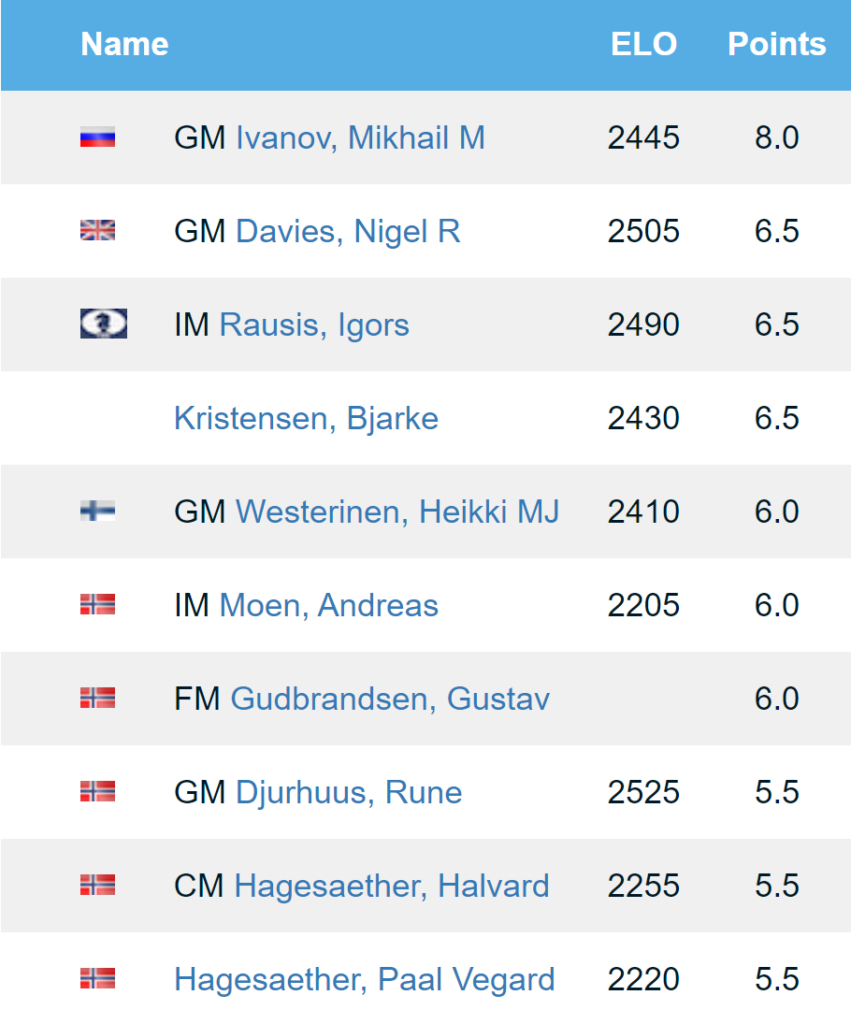Click the flag beside Hagesaether, Halvard
Image resolution: width=851 pixels, height=1024 pixels.
point(98,885)
